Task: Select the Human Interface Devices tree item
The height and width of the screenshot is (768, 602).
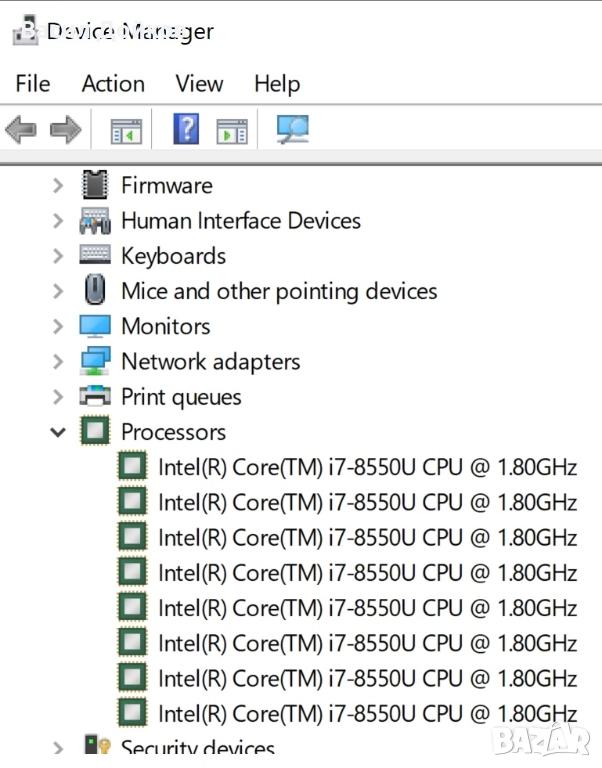Action: [x=240, y=221]
